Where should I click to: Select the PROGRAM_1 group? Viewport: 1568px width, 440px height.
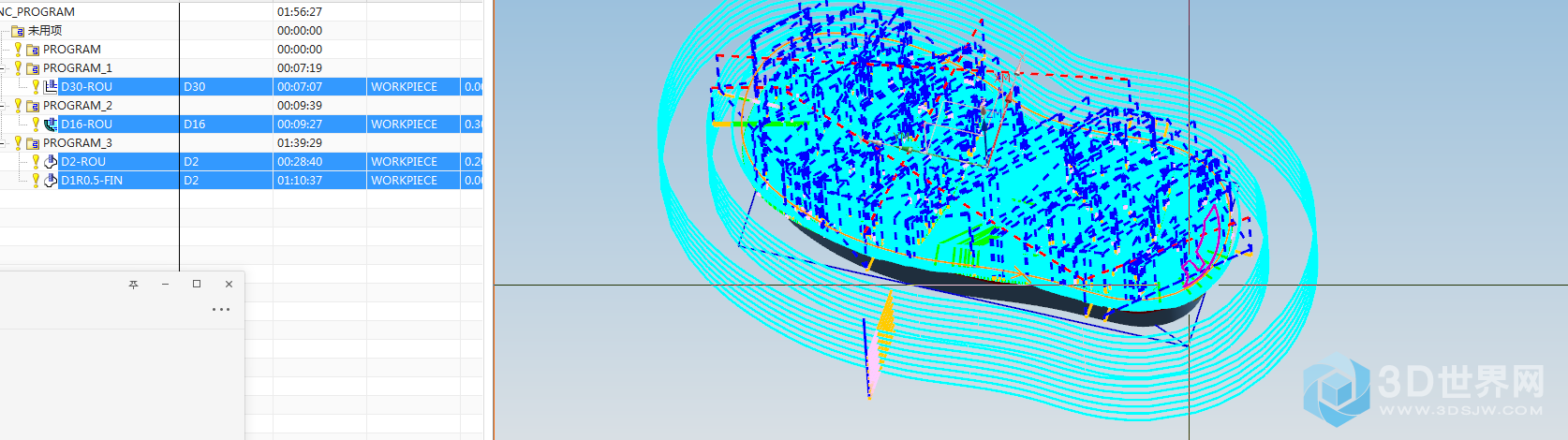(78, 67)
